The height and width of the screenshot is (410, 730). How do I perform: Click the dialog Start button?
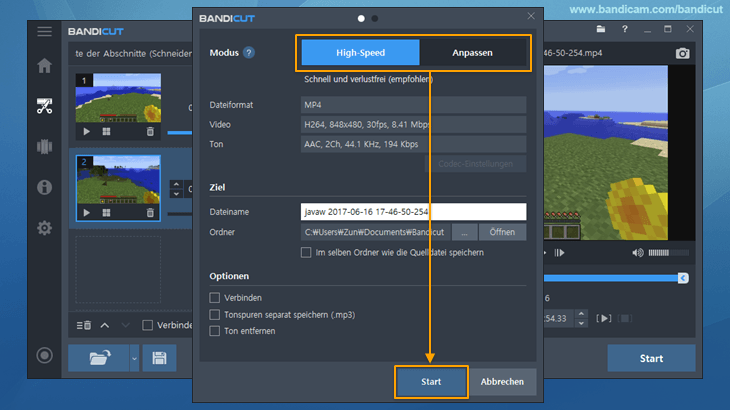click(x=431, y=382)
